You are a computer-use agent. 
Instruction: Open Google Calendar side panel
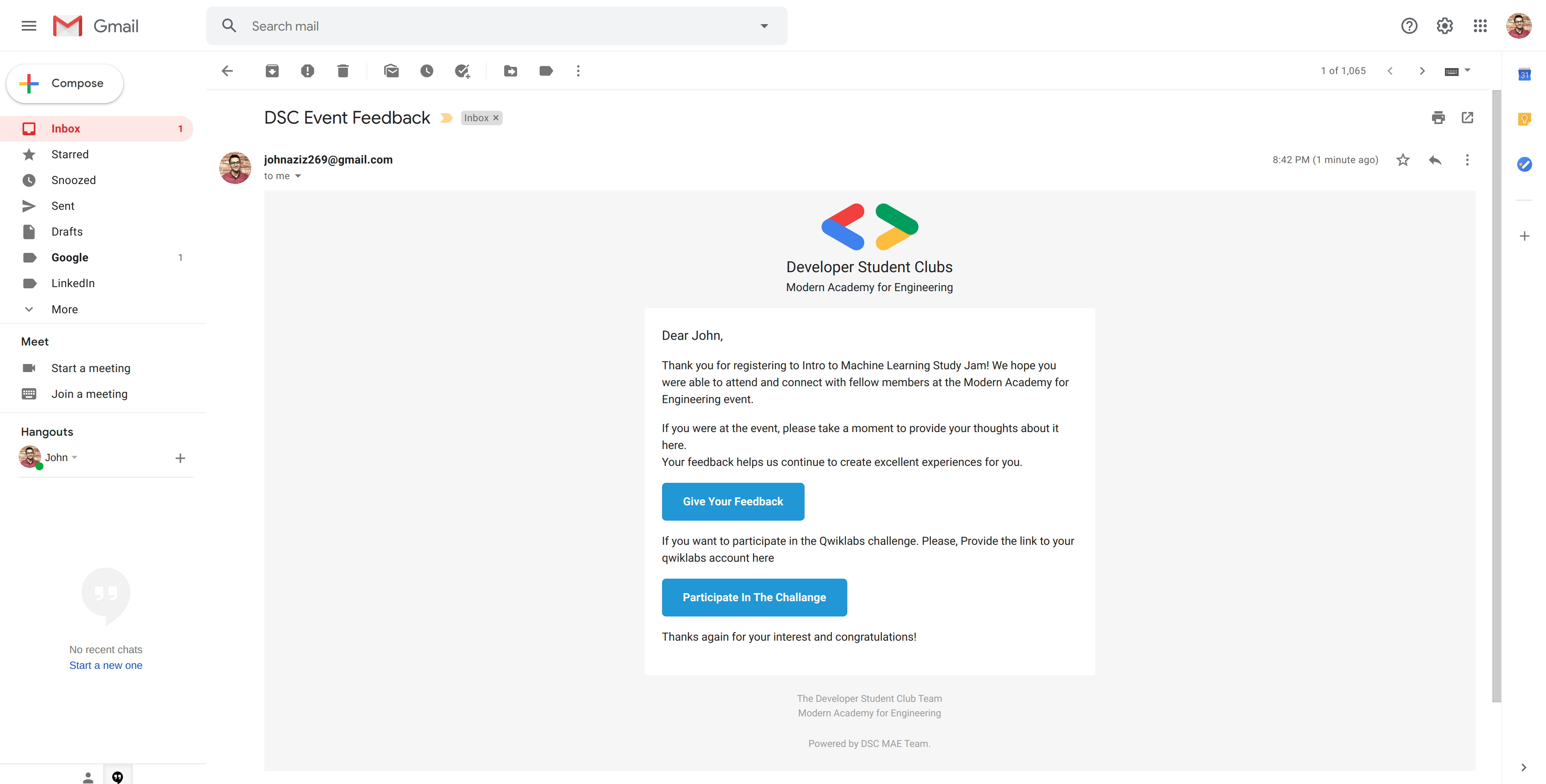click(x=1524, y=74)
